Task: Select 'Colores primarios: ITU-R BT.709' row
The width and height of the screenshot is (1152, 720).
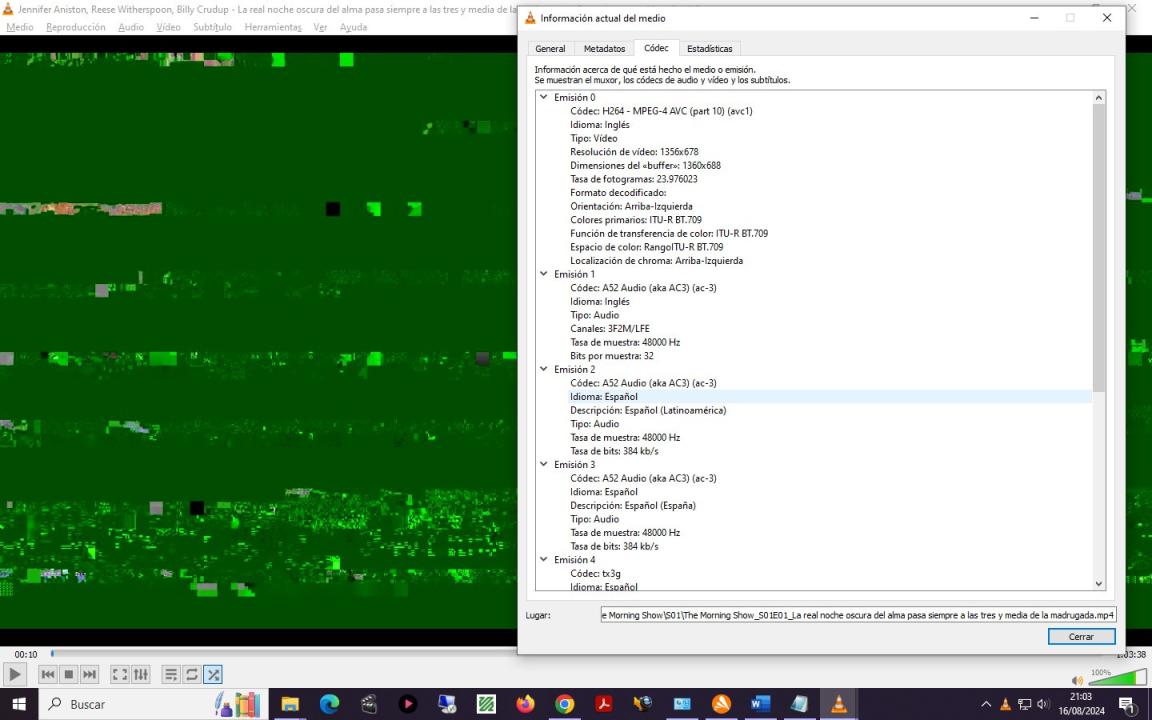Action: [636, 220]
